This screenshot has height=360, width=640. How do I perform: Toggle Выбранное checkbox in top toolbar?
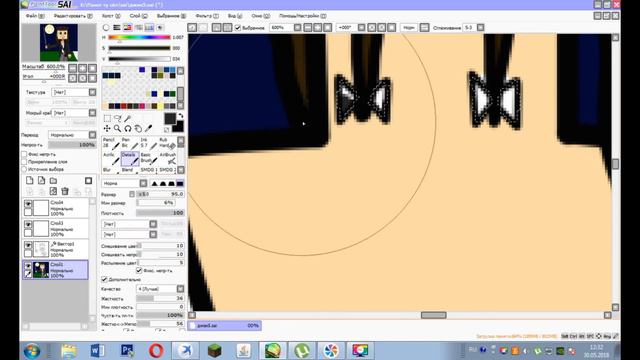coord(238,28)
